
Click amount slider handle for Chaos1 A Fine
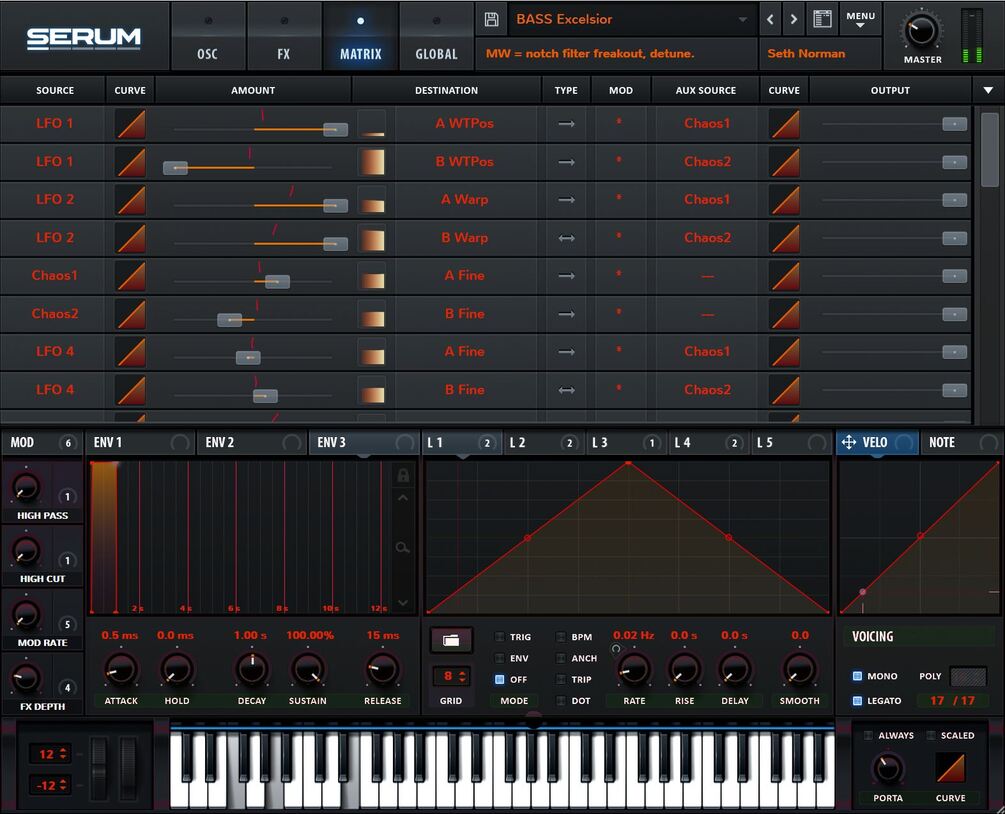pyautogui.click(x=278, y=281)
